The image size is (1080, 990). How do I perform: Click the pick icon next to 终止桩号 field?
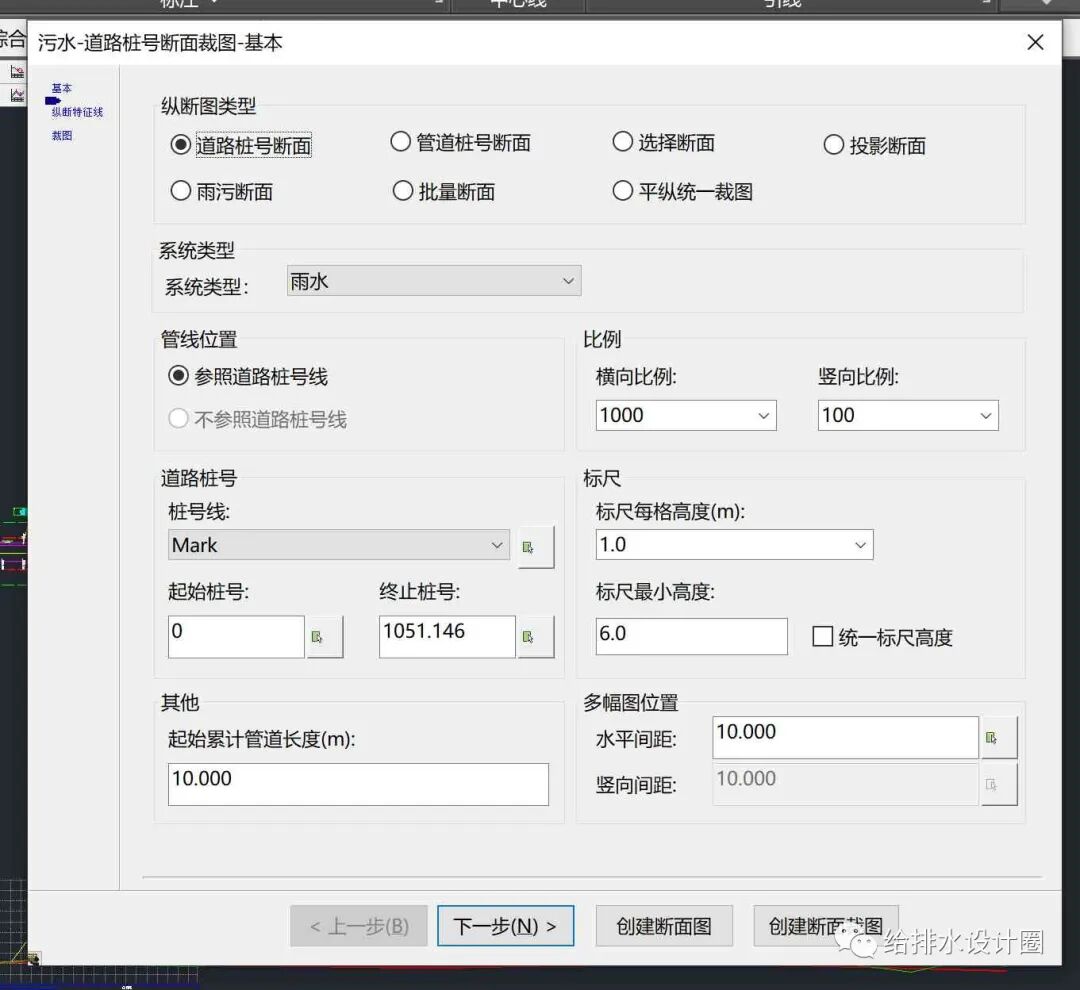536,636
